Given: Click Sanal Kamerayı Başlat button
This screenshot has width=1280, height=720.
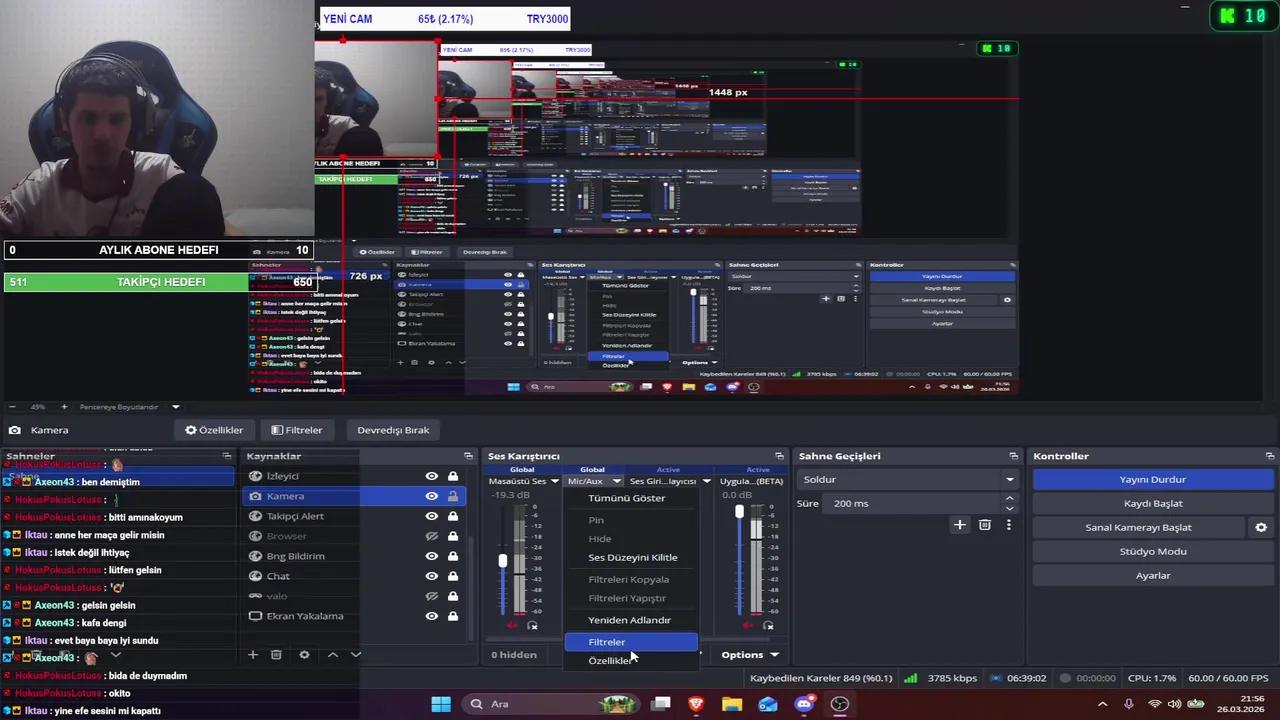Looking at the screenshot, I should [1139, 528].
